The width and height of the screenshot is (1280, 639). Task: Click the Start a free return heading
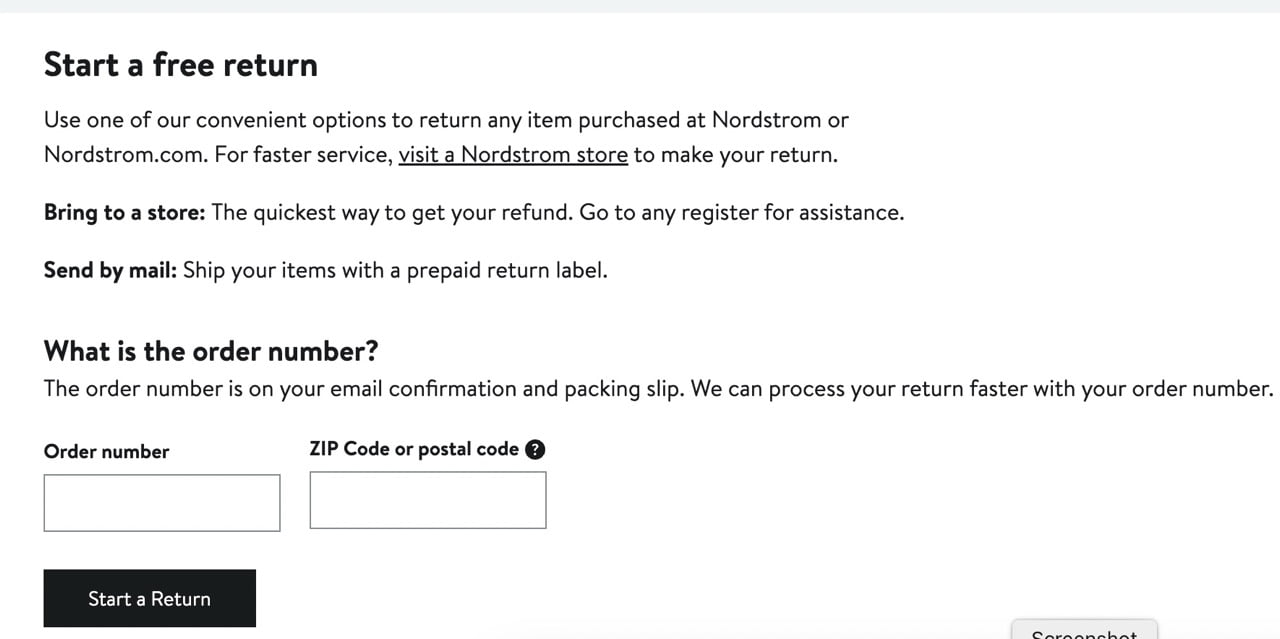180,64
